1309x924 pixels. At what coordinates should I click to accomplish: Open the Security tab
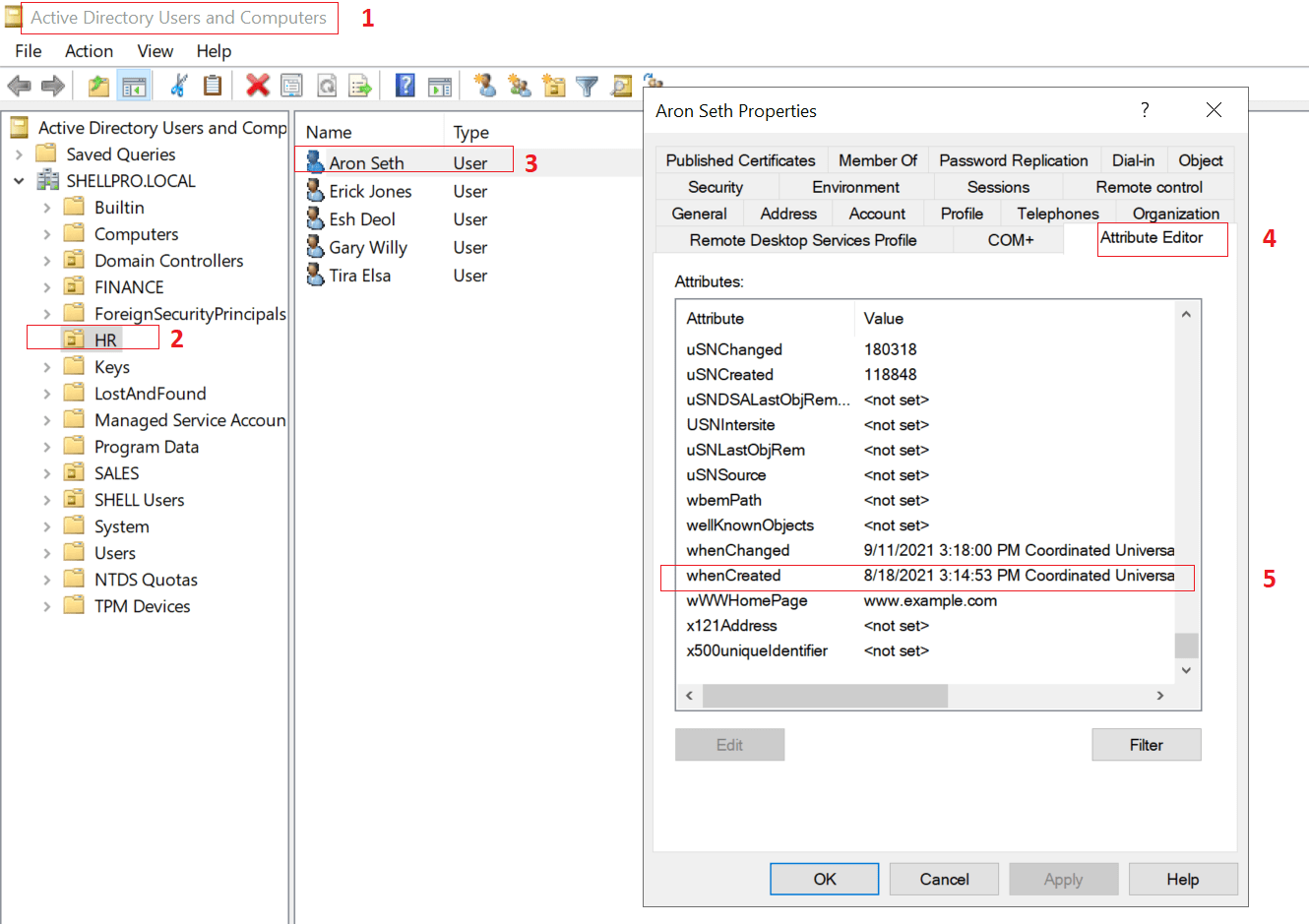[715, 186]
